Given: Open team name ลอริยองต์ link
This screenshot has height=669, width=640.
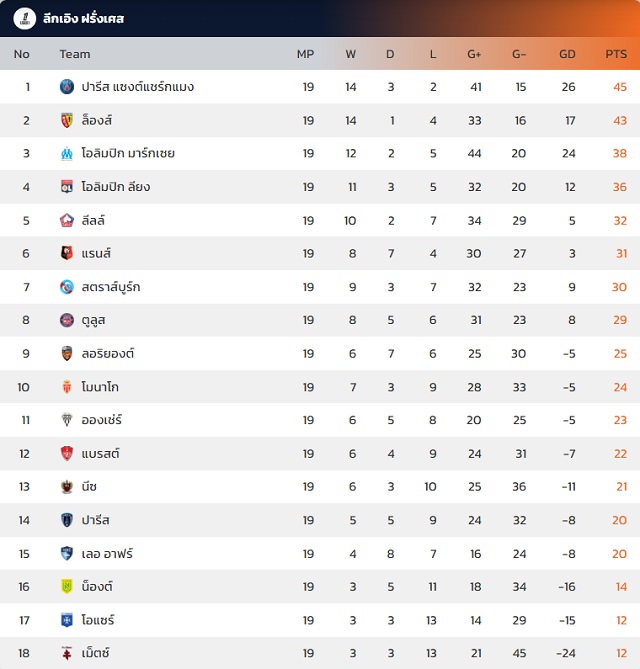Looking at the screenshot, I should tap(108, 354).
